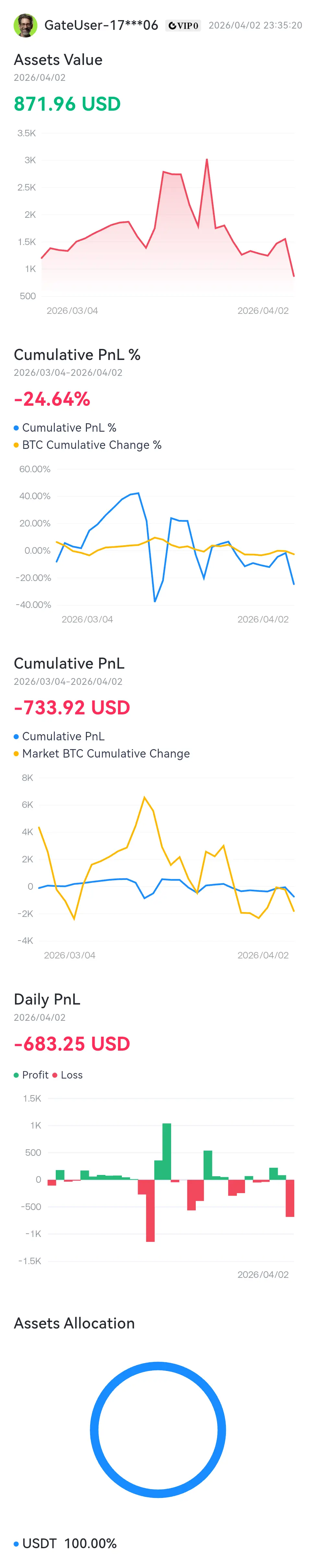
Task: Toggle the Cumulative PnL % legend dot
Action: coord(17,428)
